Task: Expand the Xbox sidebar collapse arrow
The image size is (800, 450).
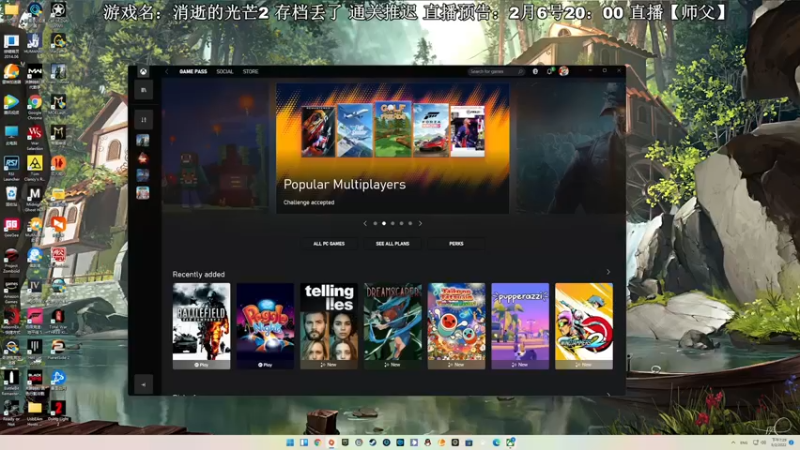Action: [143, 384]
